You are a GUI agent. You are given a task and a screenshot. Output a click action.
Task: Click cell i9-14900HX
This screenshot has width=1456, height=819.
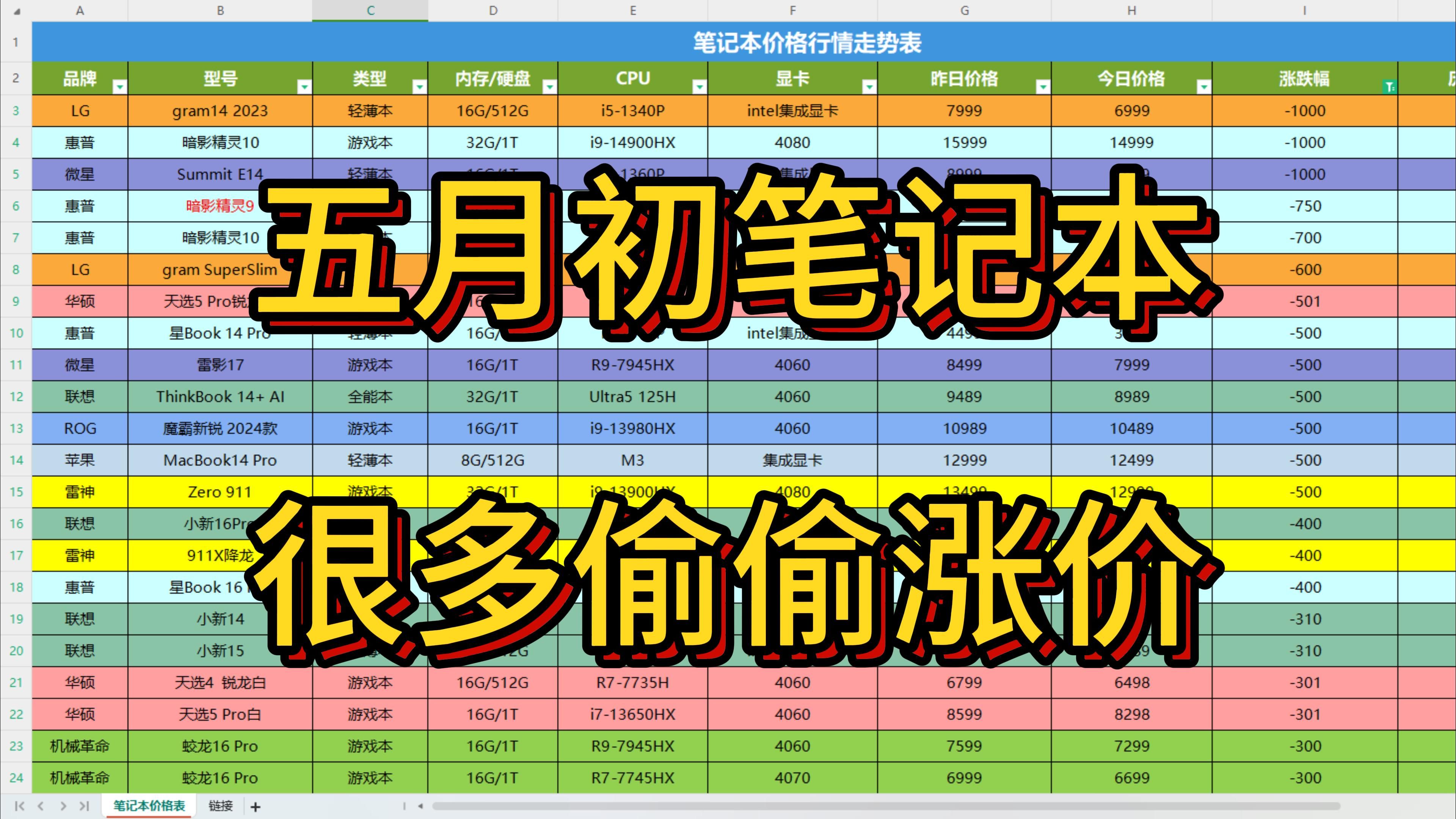coord(632,143)
